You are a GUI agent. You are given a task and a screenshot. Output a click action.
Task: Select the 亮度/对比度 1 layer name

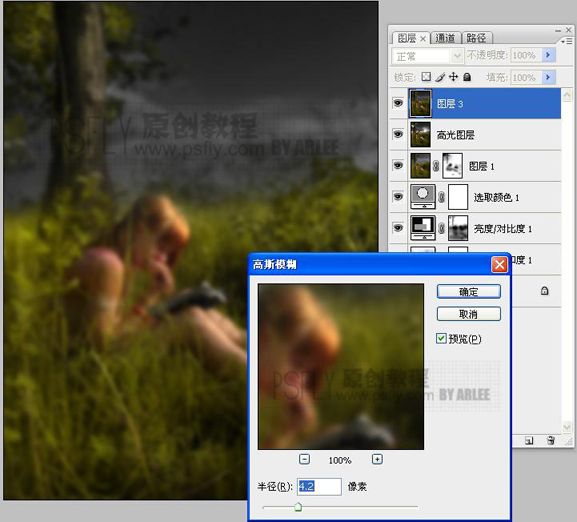pyautogui.click(x=503, y=229)
